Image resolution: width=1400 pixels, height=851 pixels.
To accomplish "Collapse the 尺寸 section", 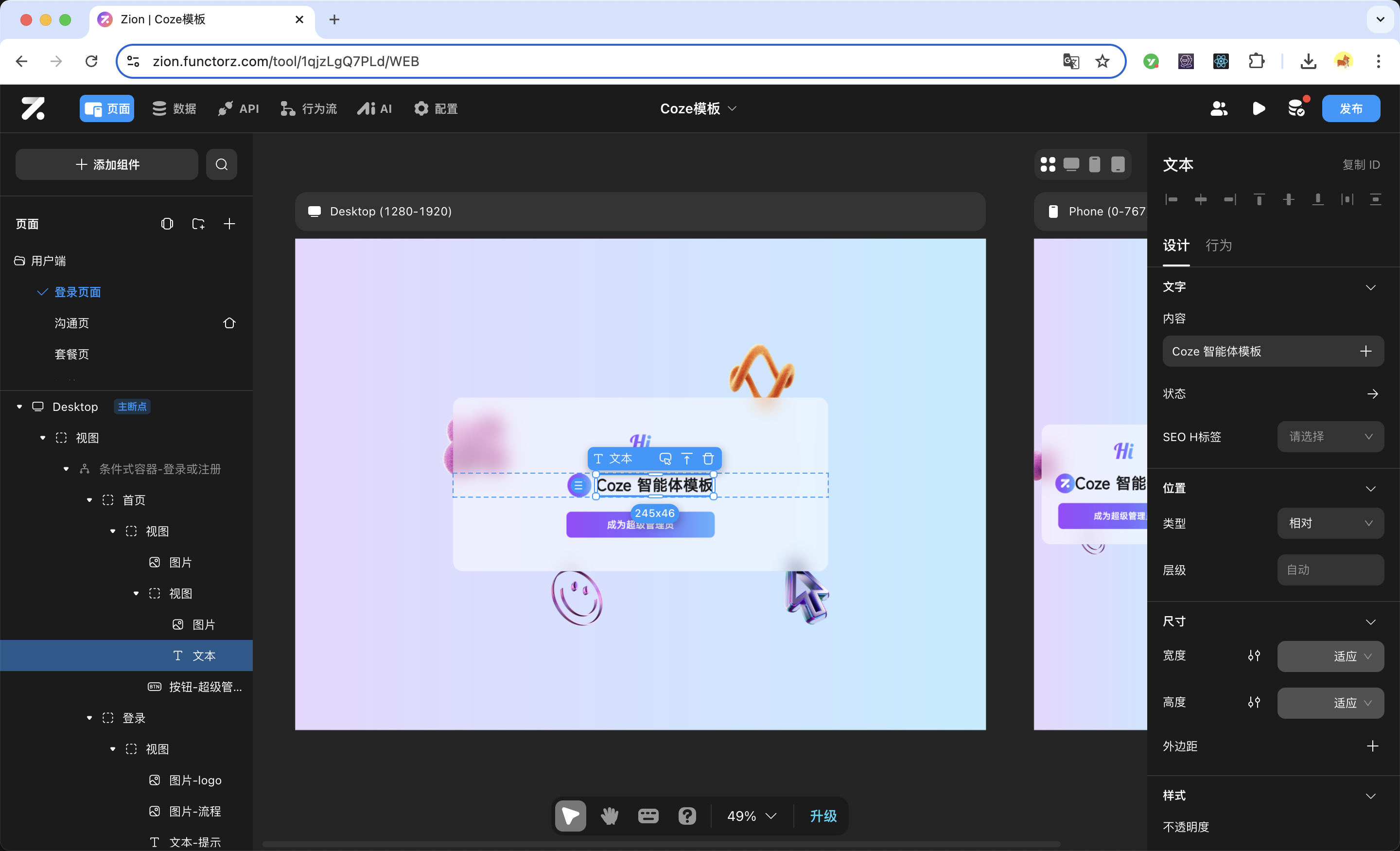I will tap(1371, 622).
